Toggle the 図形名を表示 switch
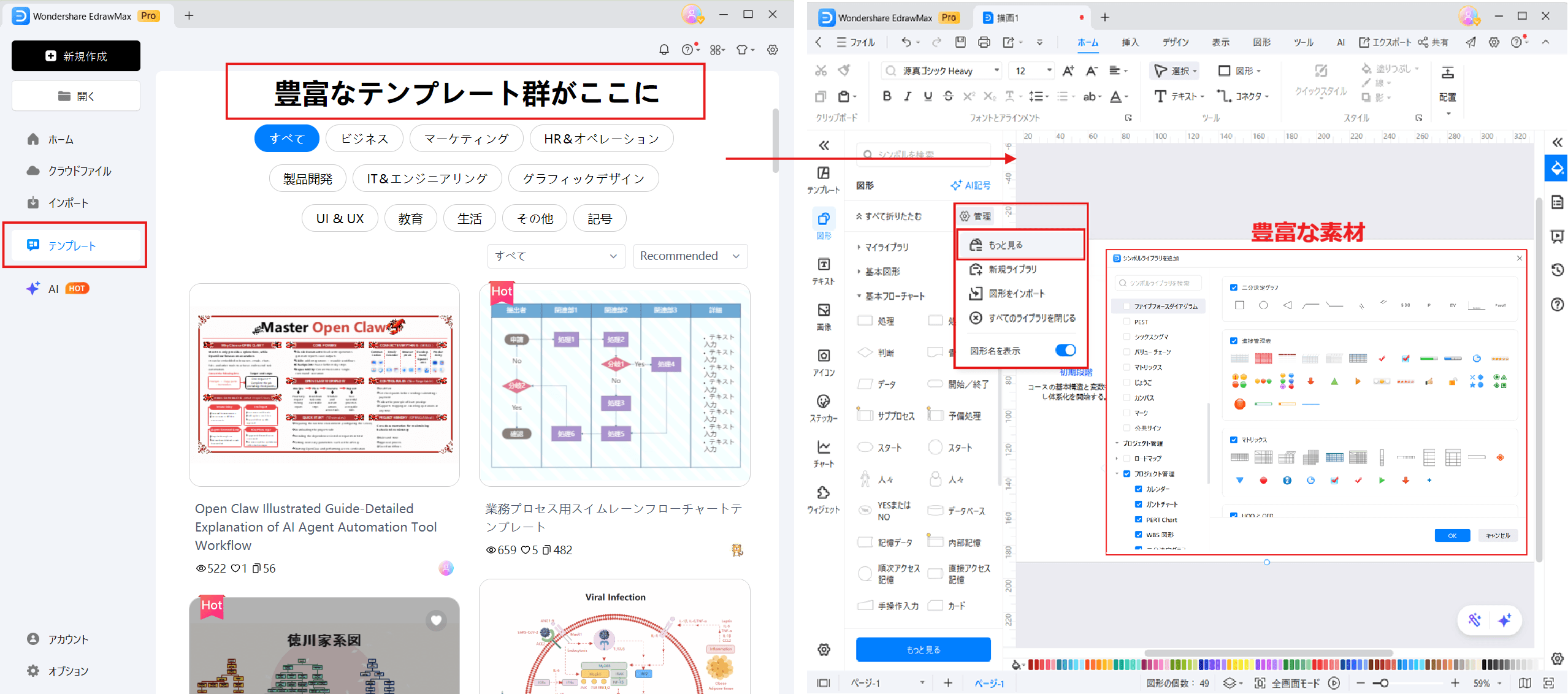This screenshot has width=1568, height=694. [x=1066, y=350]
